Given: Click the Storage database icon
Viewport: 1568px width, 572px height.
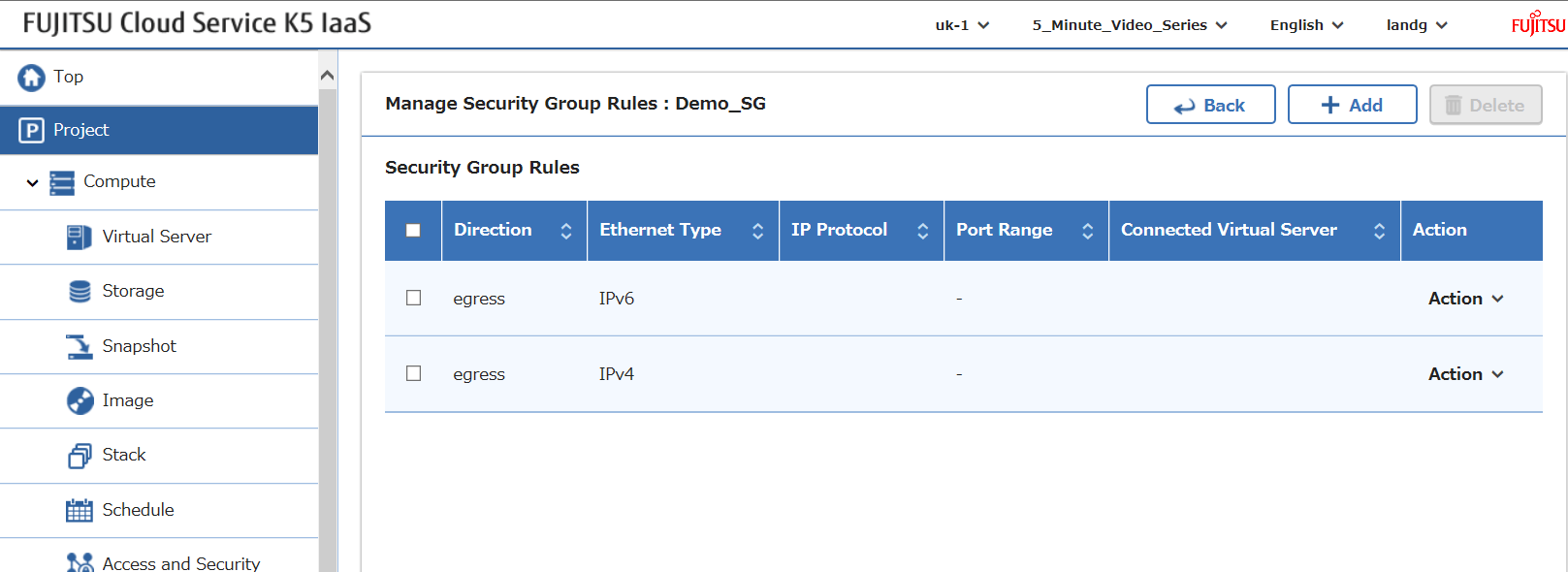Looking at the screenshot, I should (80, 292).
